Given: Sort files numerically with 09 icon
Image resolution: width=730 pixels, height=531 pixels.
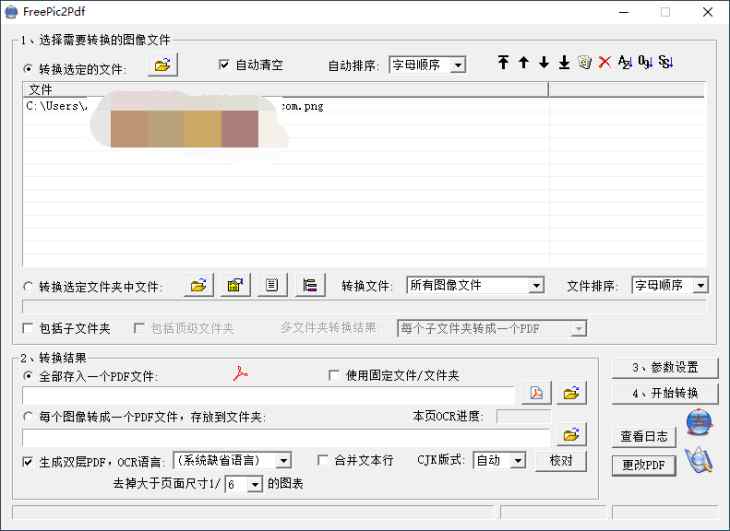Looking at the screenshot, I should (x=645, y=62).
